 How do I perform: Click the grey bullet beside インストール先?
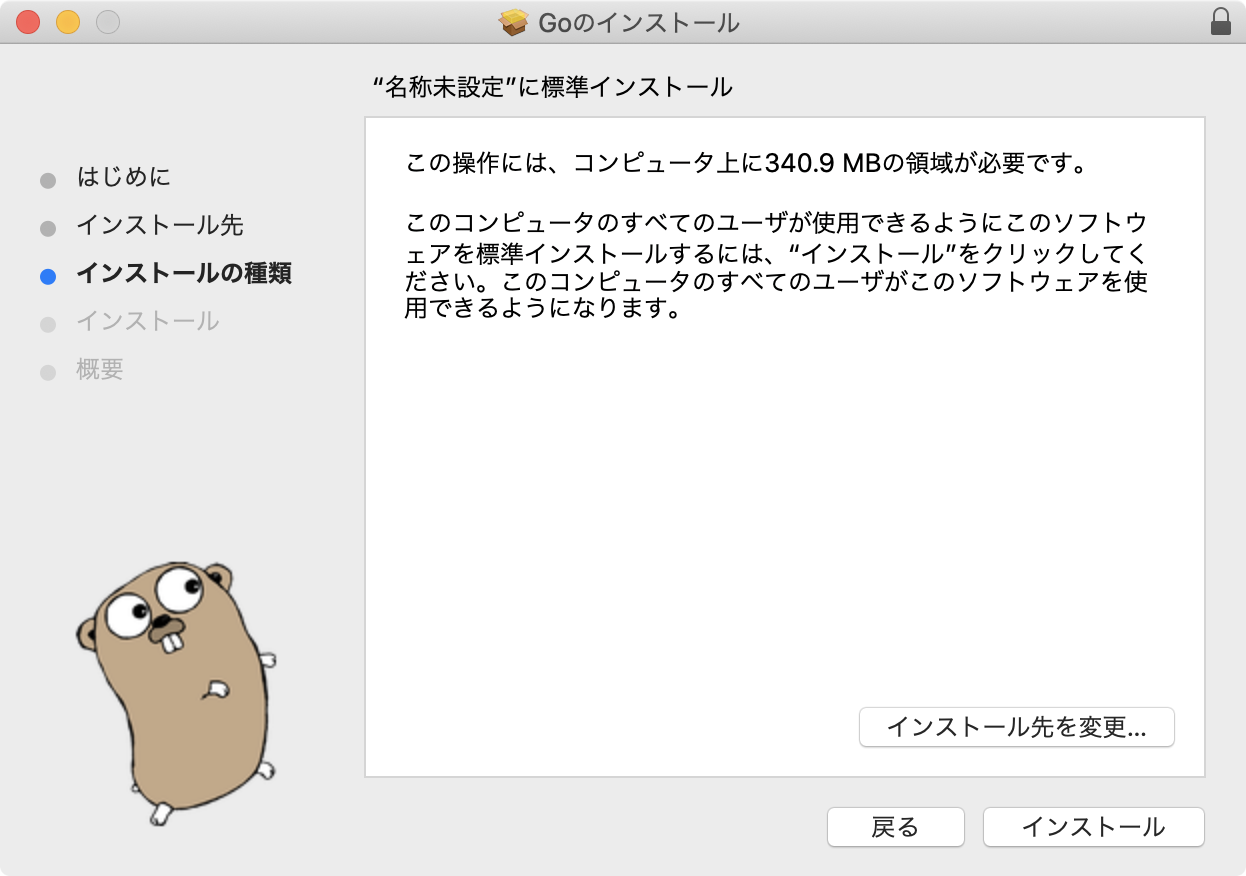click(48, 229)
